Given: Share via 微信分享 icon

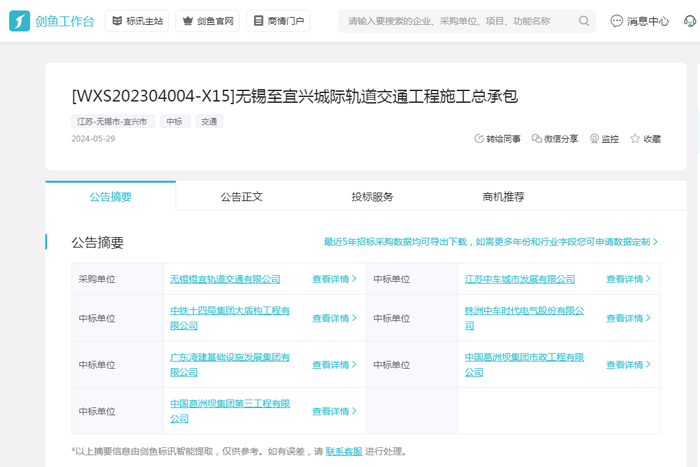Looking at the screenshot, I should 537,139.
